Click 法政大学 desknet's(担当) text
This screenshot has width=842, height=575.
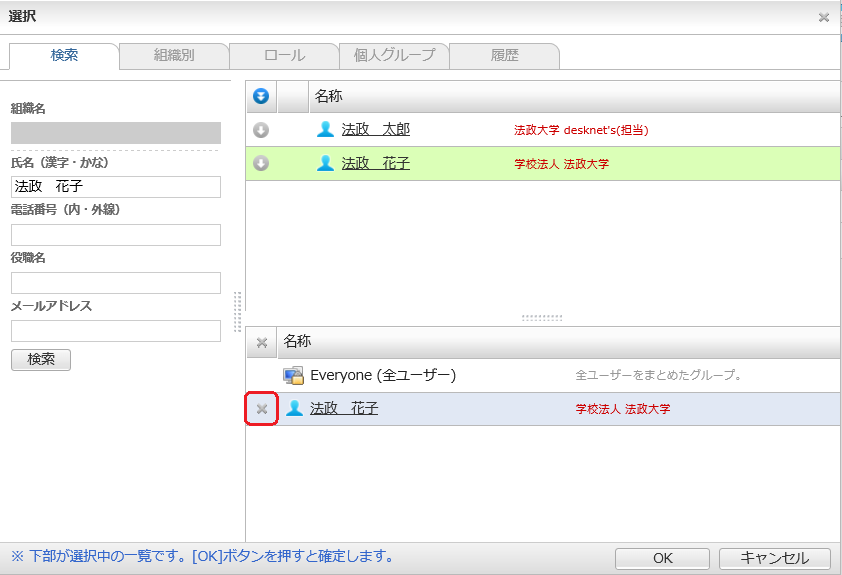click(x=581, y=130)
